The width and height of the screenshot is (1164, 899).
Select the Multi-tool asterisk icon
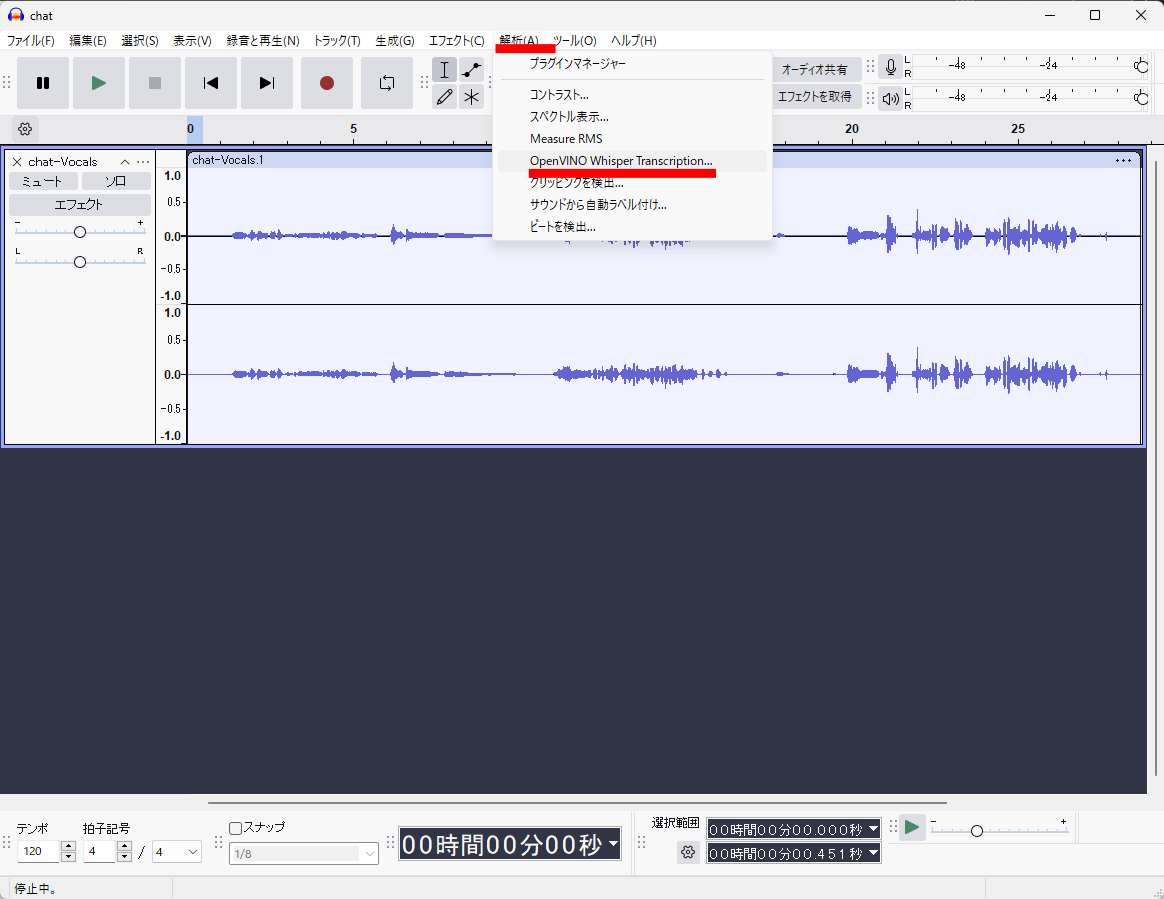point(471,97)
